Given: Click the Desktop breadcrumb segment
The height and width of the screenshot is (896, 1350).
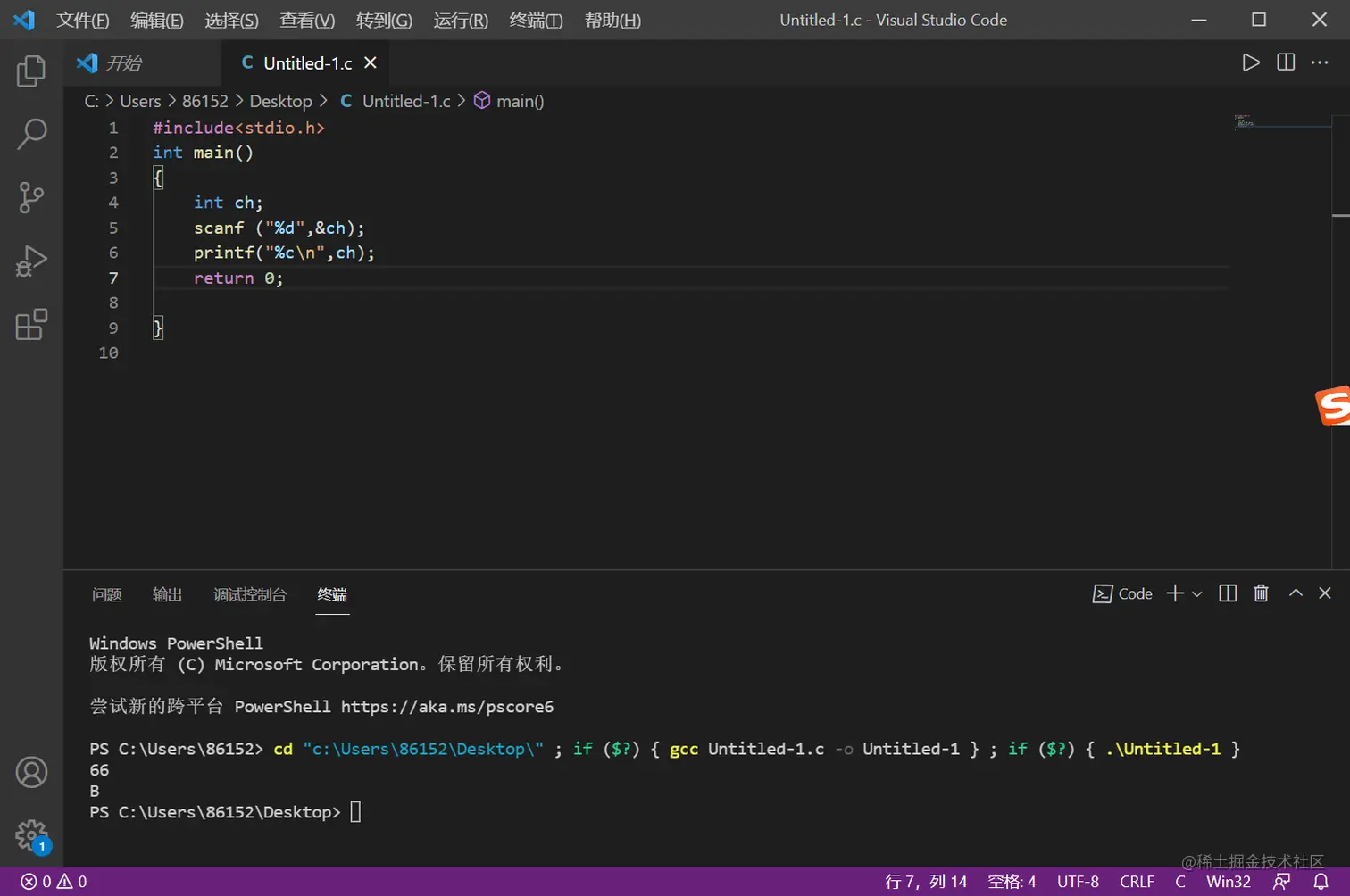Looking at the screenshot, I should (x=280, y=101).
